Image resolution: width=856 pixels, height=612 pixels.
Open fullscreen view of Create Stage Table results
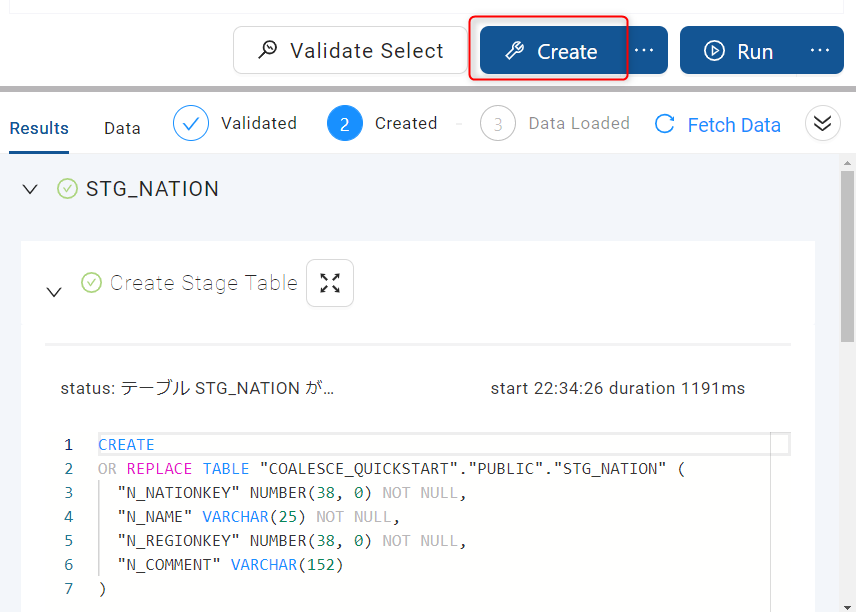pos(330,283)
